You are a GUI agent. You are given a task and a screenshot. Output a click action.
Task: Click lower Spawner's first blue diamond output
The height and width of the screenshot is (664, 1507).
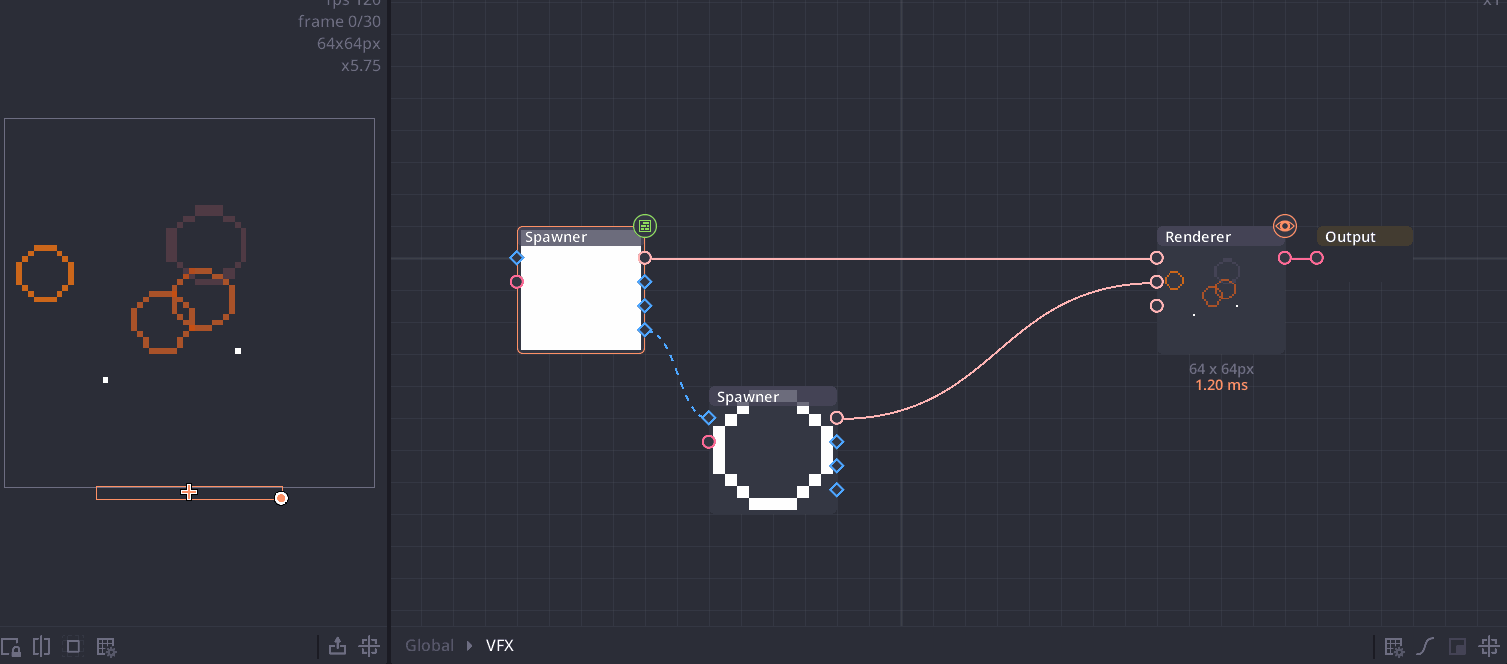point(837,442)
